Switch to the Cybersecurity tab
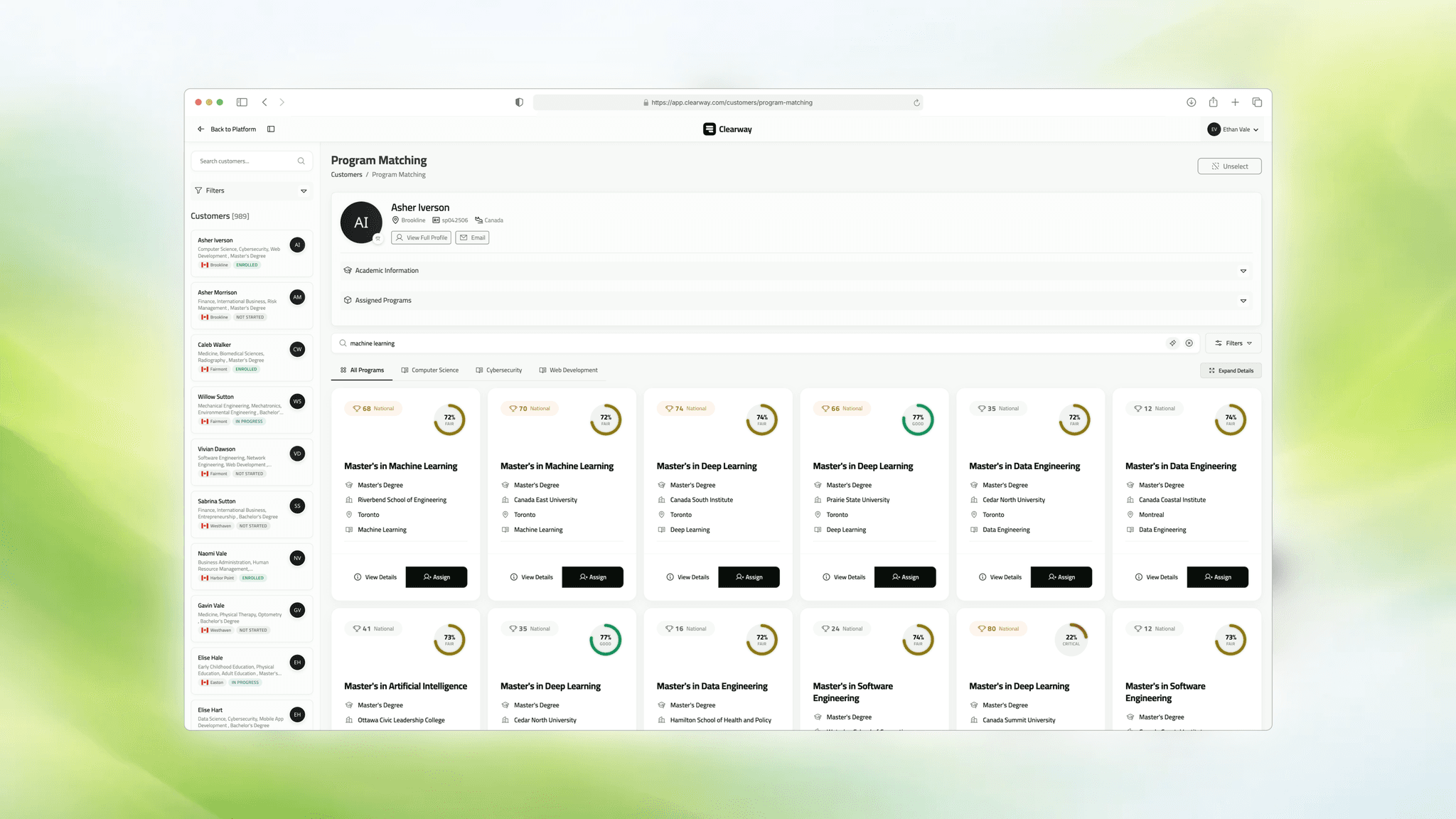The height and width of the screenshot is (819, 1456). pos(498,370)
